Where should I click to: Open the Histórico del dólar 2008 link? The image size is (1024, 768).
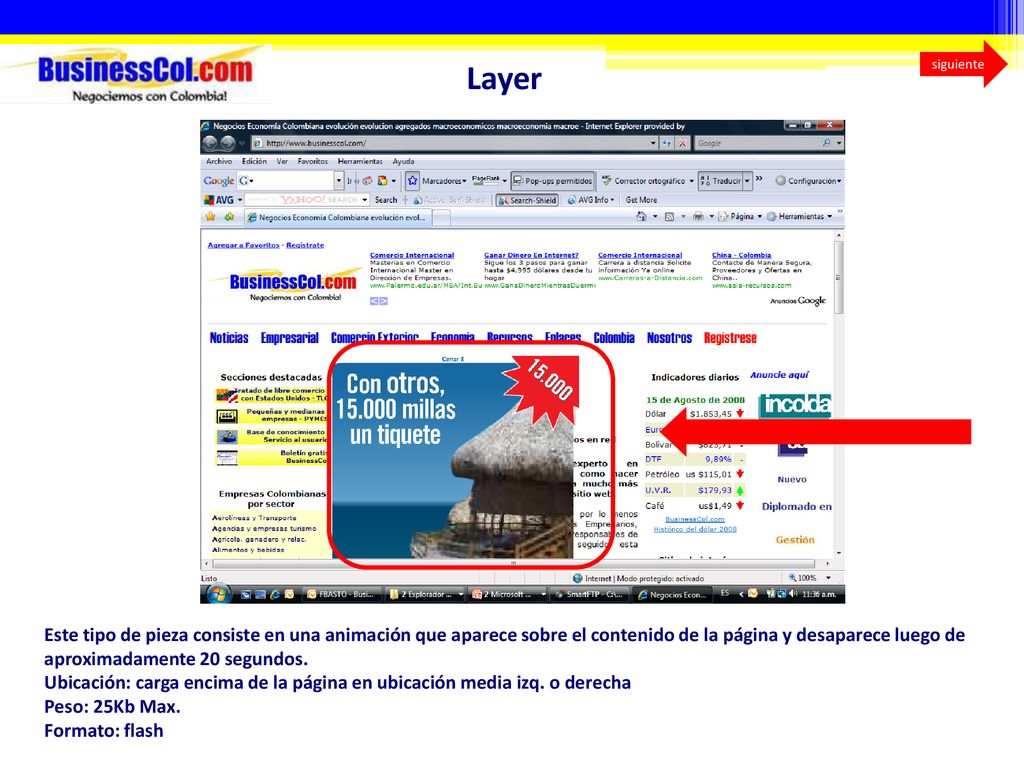(x=695, y=530)
